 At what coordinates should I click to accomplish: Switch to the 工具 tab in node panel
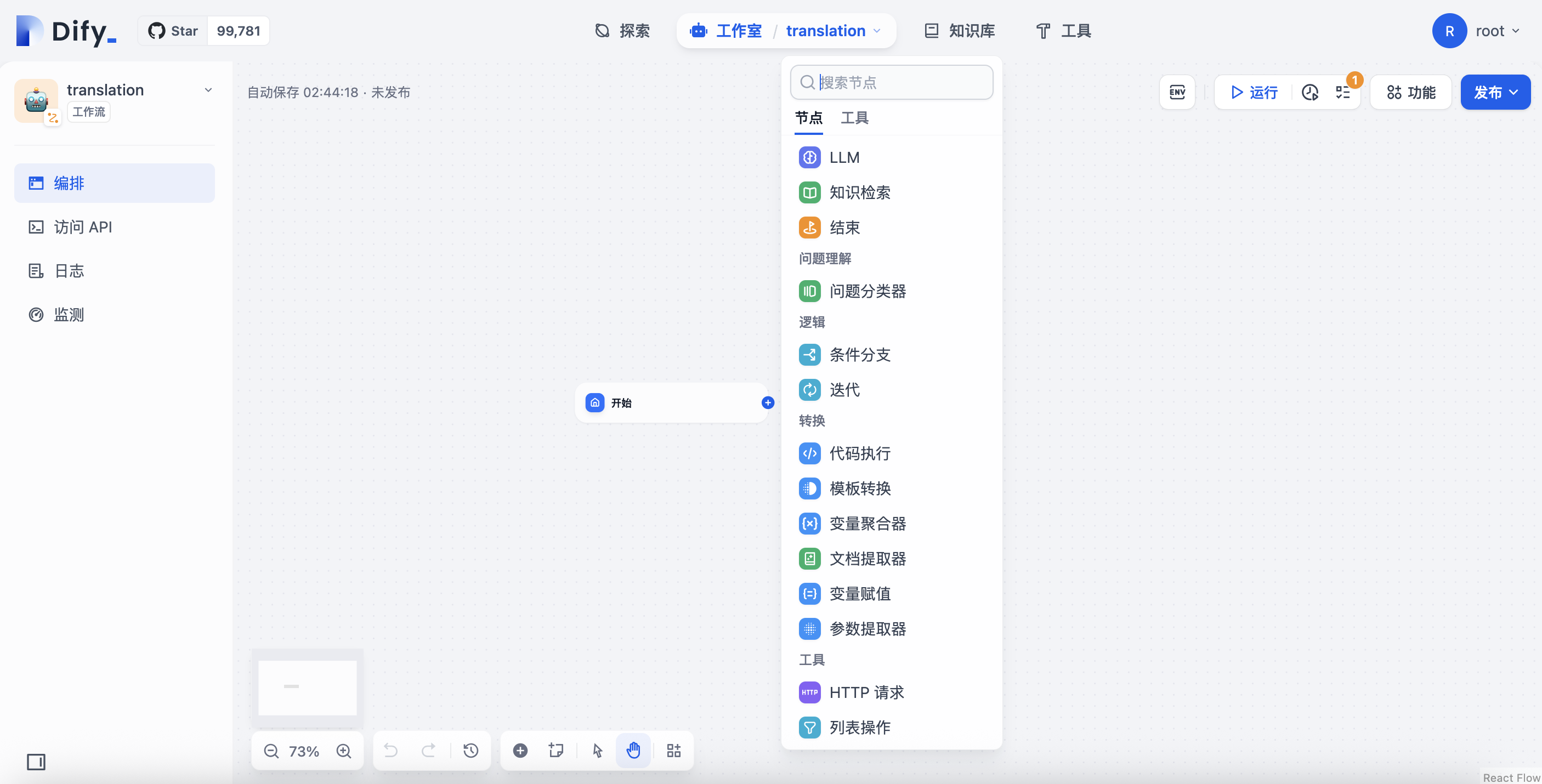[x=854, y=118]
